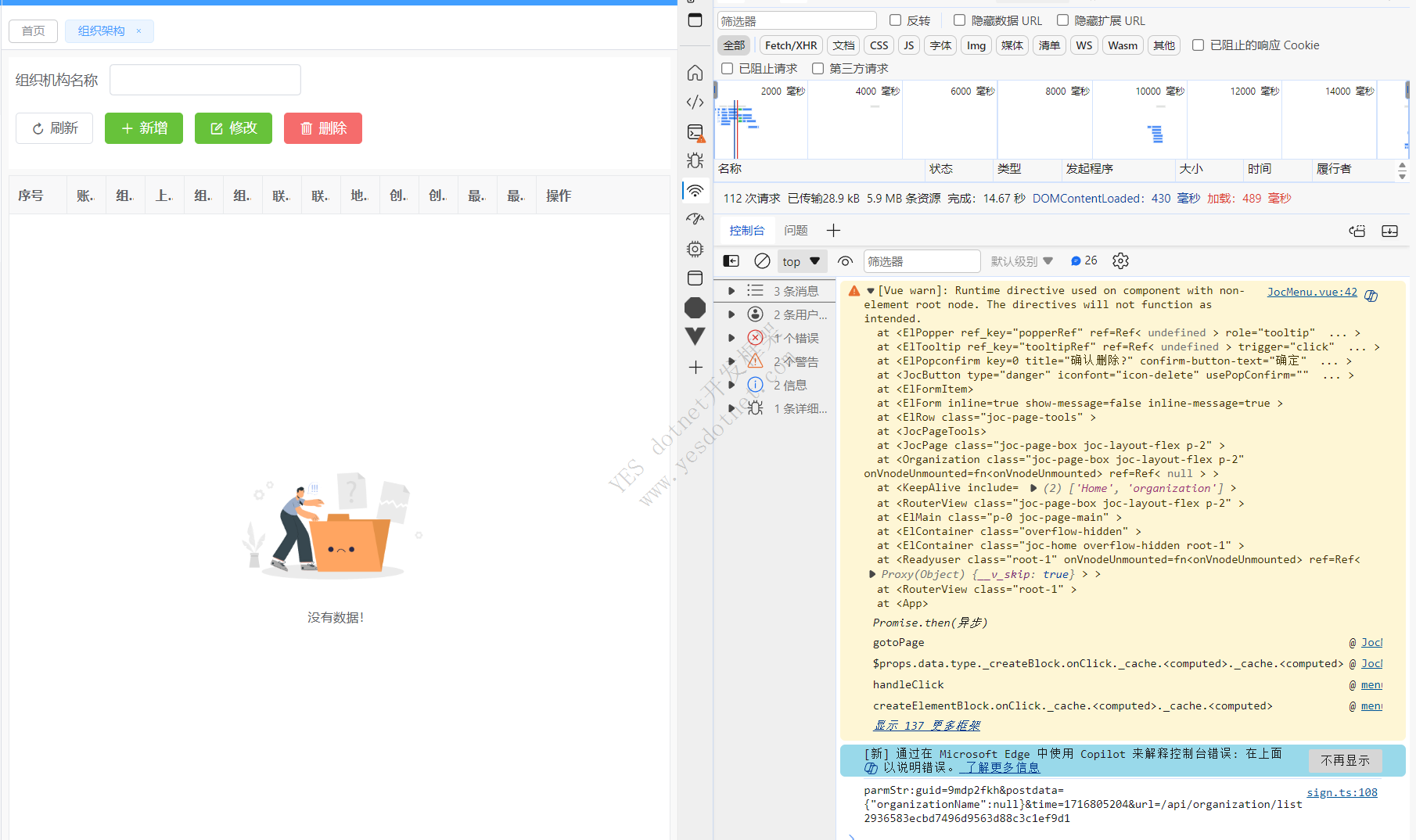Focus the 组织机构名称 input field
This screenshot has height=840, width=1416.
[x=205, y=80]
